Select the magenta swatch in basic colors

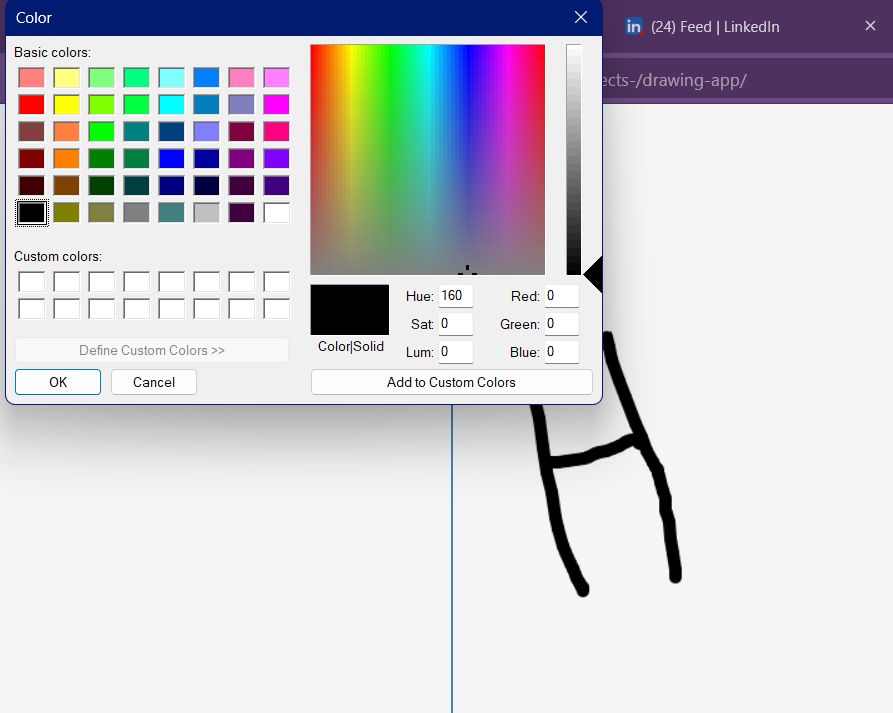click(x=276, y=104)
